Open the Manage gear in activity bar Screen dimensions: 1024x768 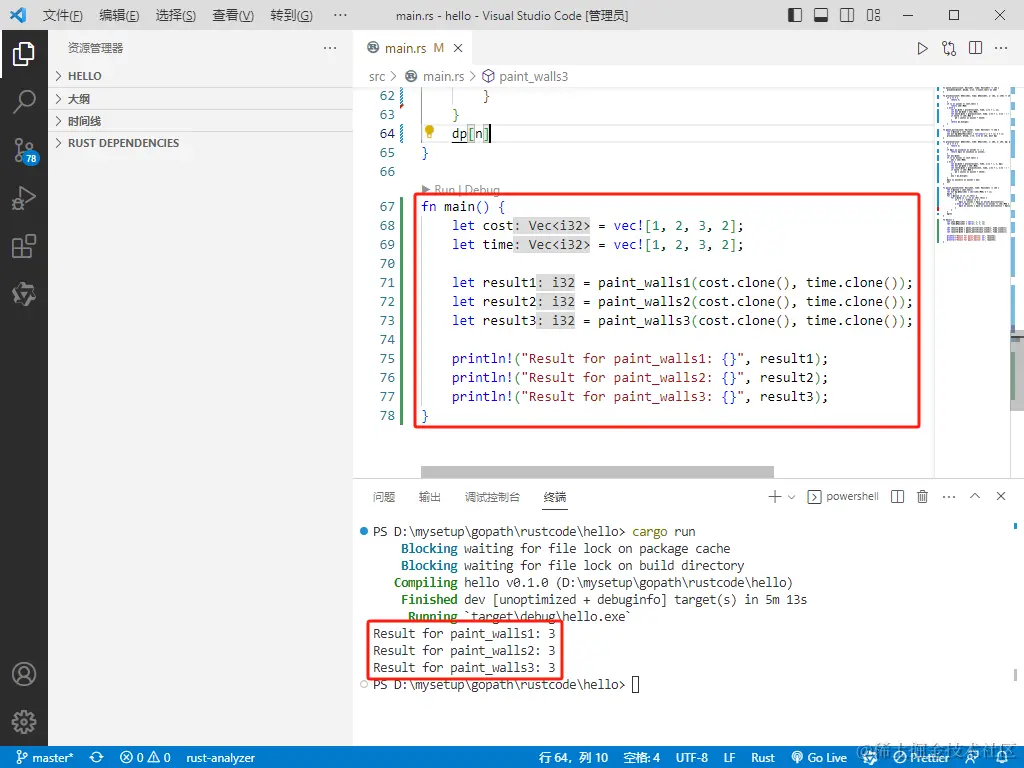coord(24,722)
